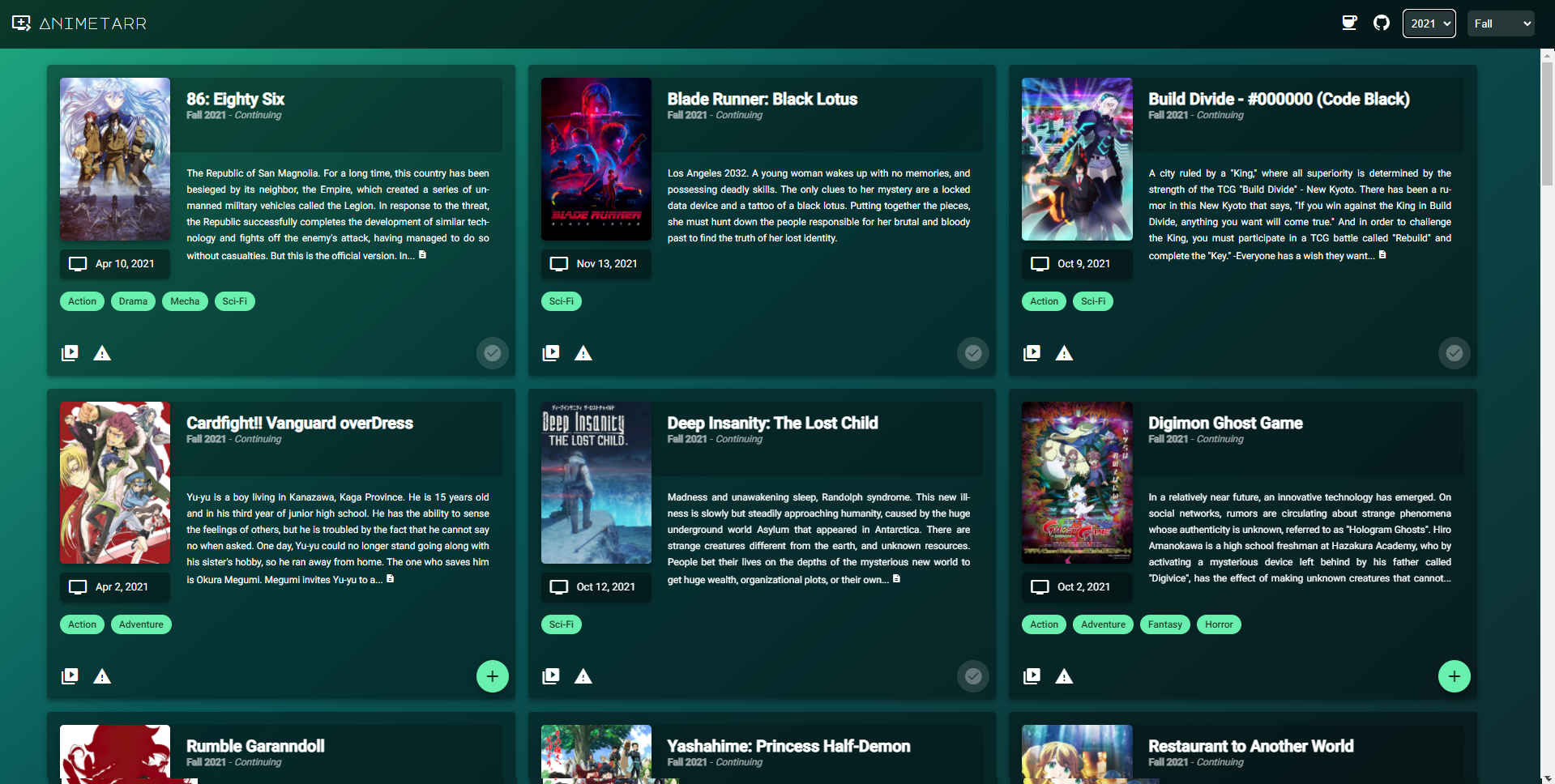Screen dimensions: 1555x784
Task: Play trailer for Build Divide Code Black
Action: [x=1032, y=353]
